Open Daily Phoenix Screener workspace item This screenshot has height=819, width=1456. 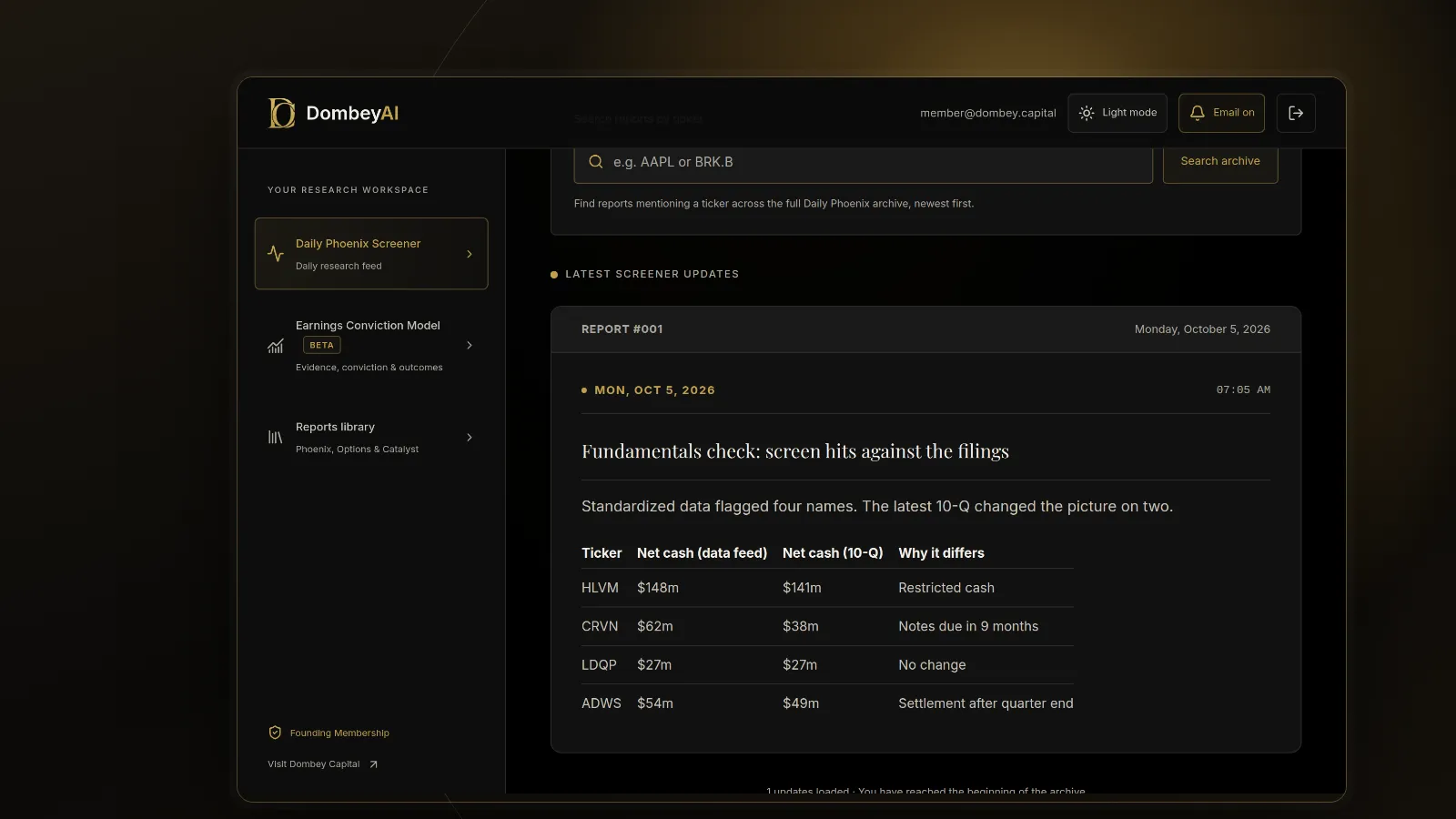coord(371,254)
